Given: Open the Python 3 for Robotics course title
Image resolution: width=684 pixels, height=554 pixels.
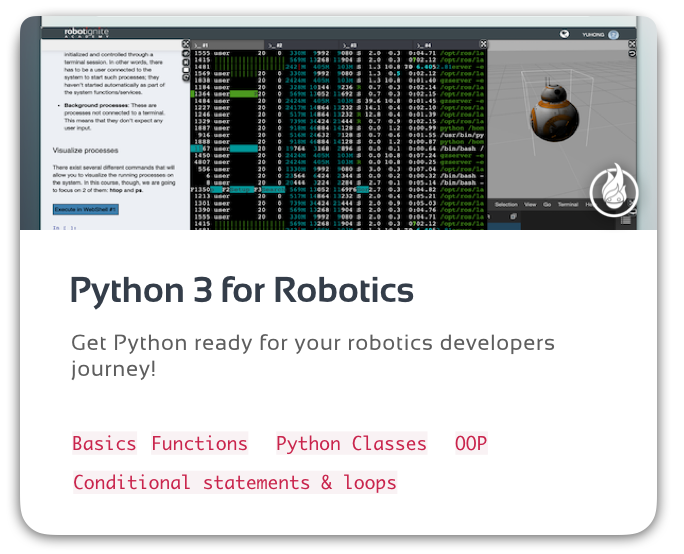Looking at the screenshot, I should coord(242,291).
